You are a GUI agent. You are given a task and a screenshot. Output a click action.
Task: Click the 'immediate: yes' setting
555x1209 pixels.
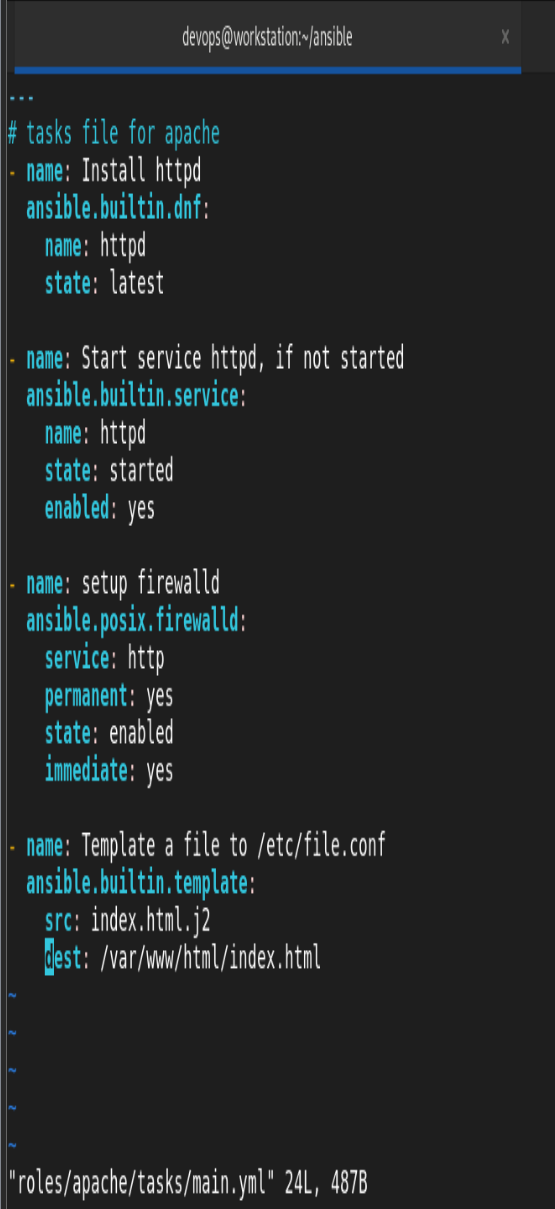(x=109, y=771)
